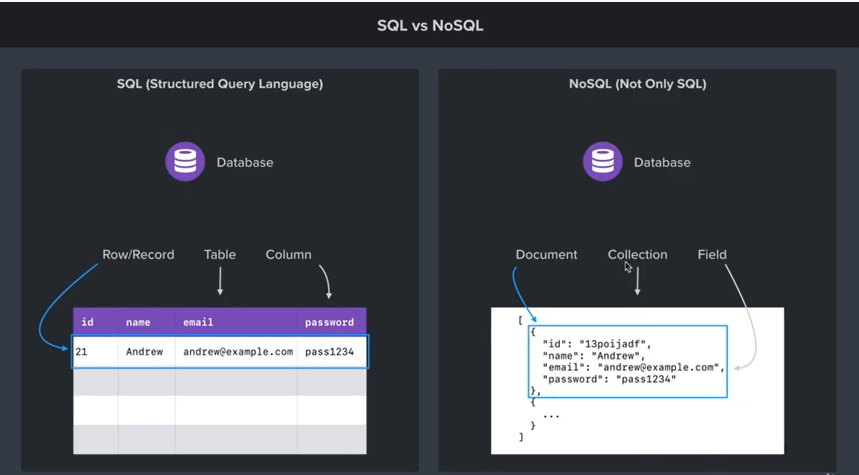The image size is (859, 475).
Task: Select the SQL (Structured Query Language) heading
Action: pyautogui.click(x=220, y=84)
